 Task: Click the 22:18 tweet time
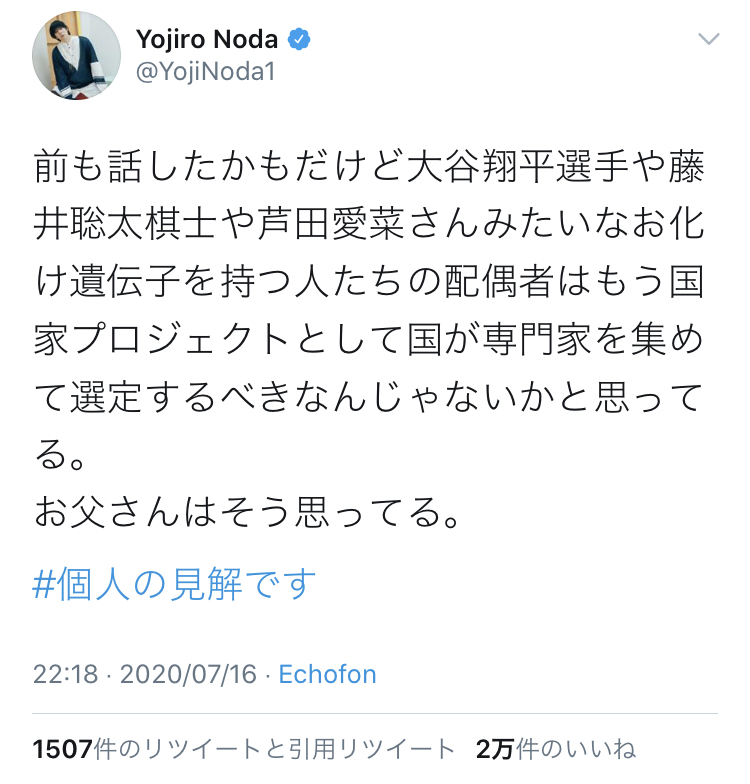pyautogui.click(x=65, y=674)
